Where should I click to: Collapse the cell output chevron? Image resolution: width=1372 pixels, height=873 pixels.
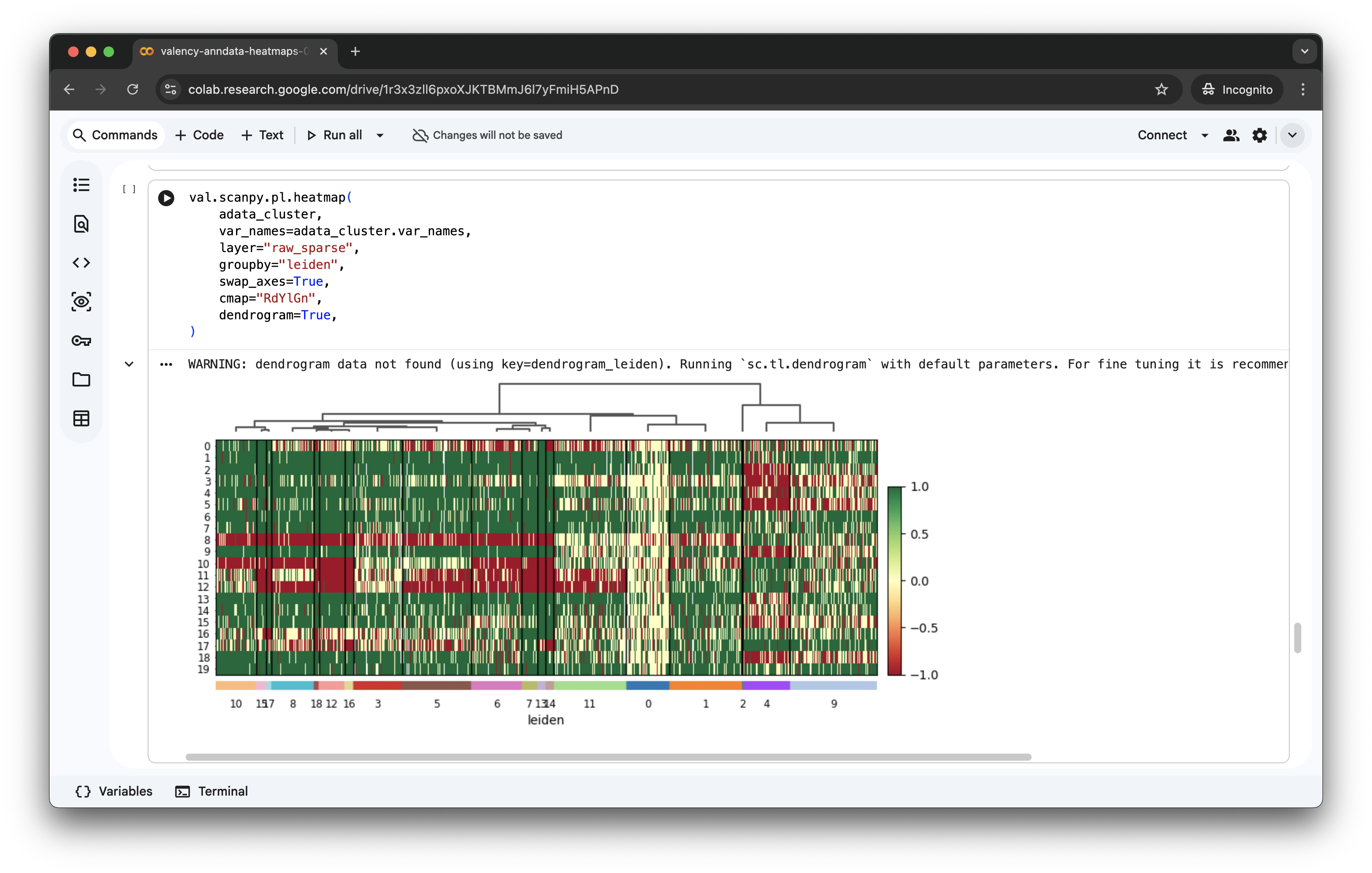pos(130,364)
